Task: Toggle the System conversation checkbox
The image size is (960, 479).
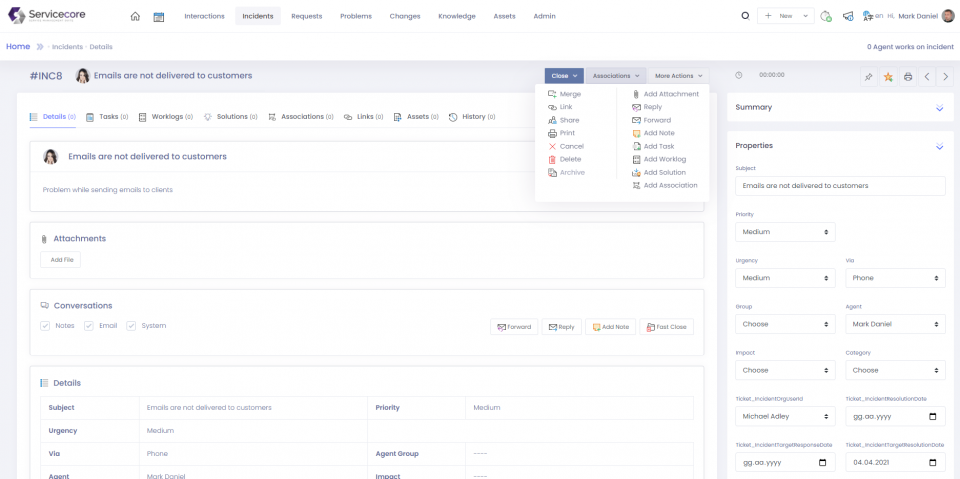Action: coord(131,326)
